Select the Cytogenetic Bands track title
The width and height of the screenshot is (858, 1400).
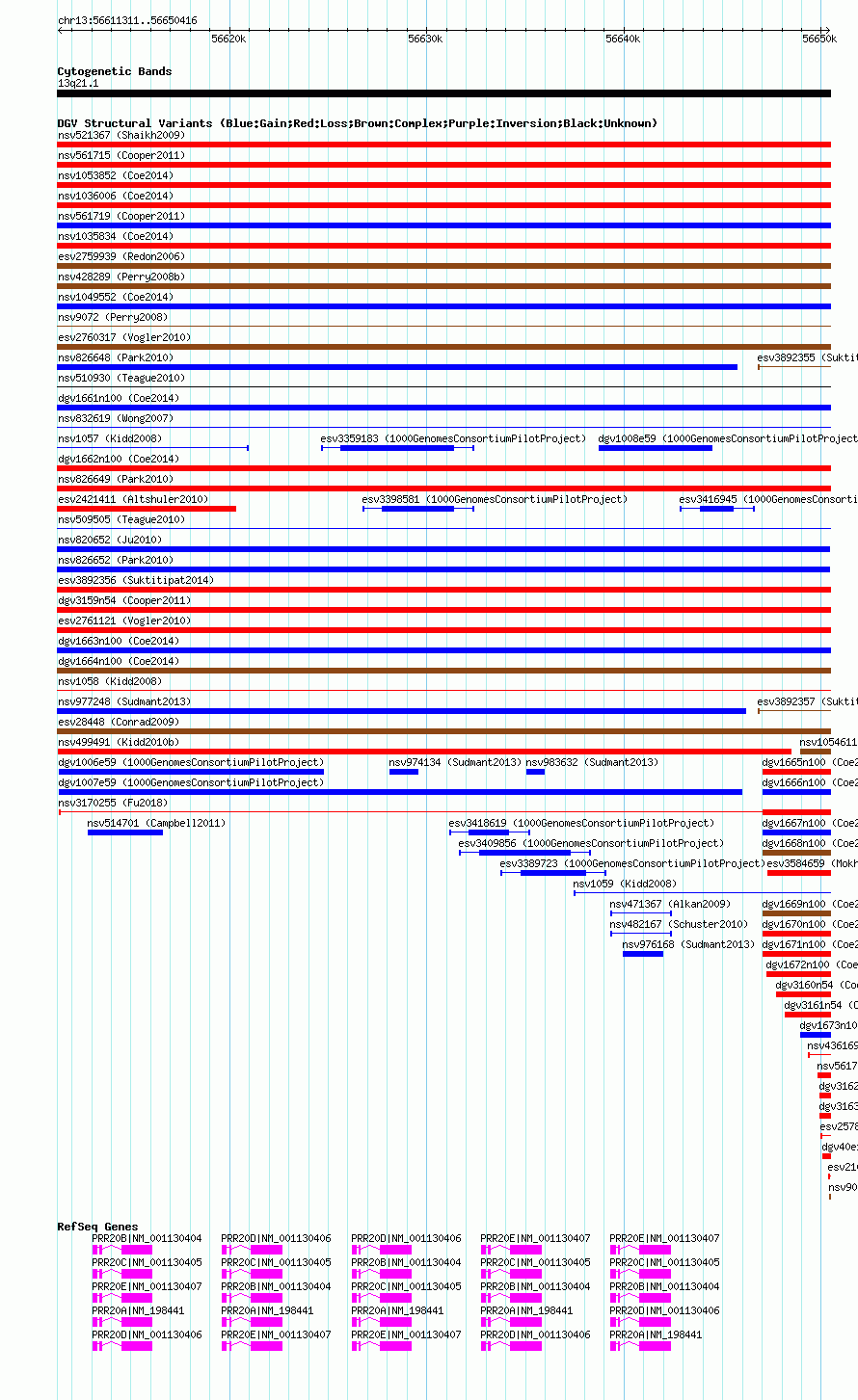tap(115, 71)
